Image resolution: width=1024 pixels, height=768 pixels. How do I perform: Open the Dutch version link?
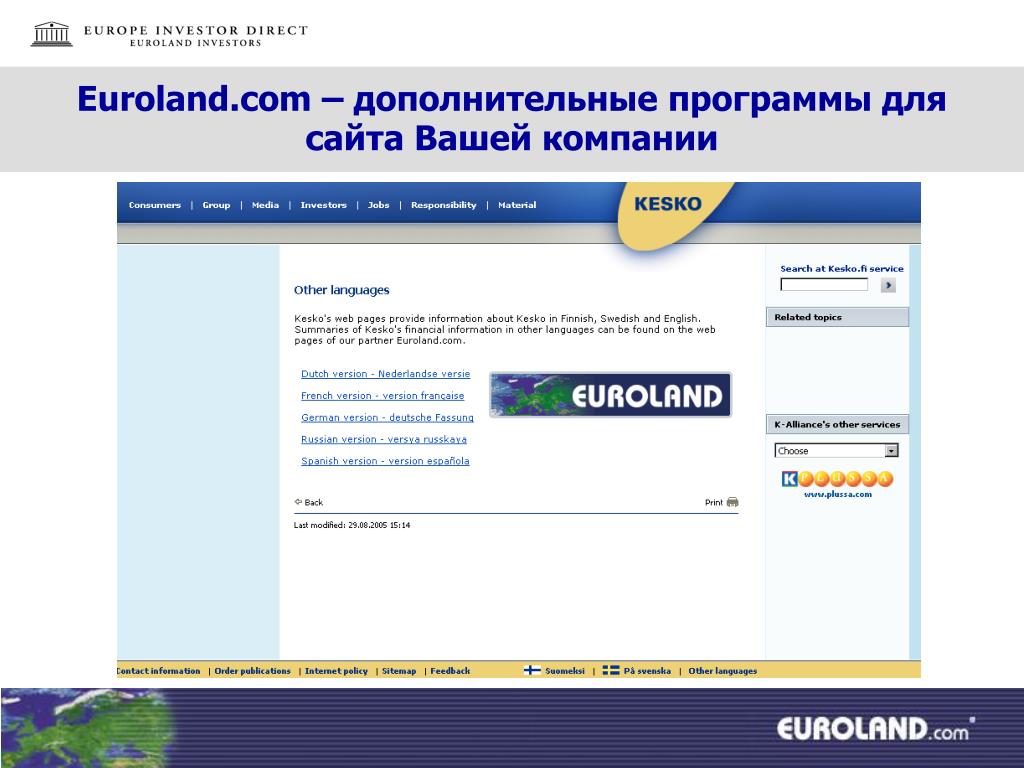coord(385,374)
